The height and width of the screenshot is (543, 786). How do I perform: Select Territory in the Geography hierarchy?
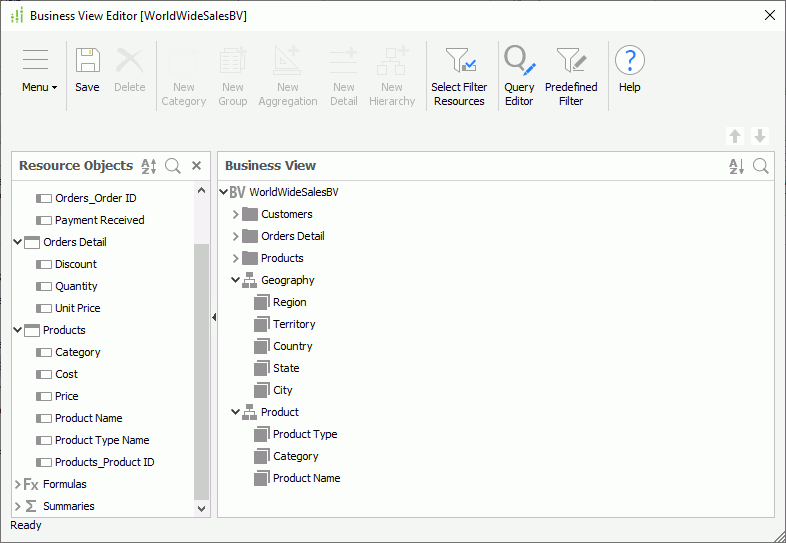pyautogui.click(x=293, y=324)
